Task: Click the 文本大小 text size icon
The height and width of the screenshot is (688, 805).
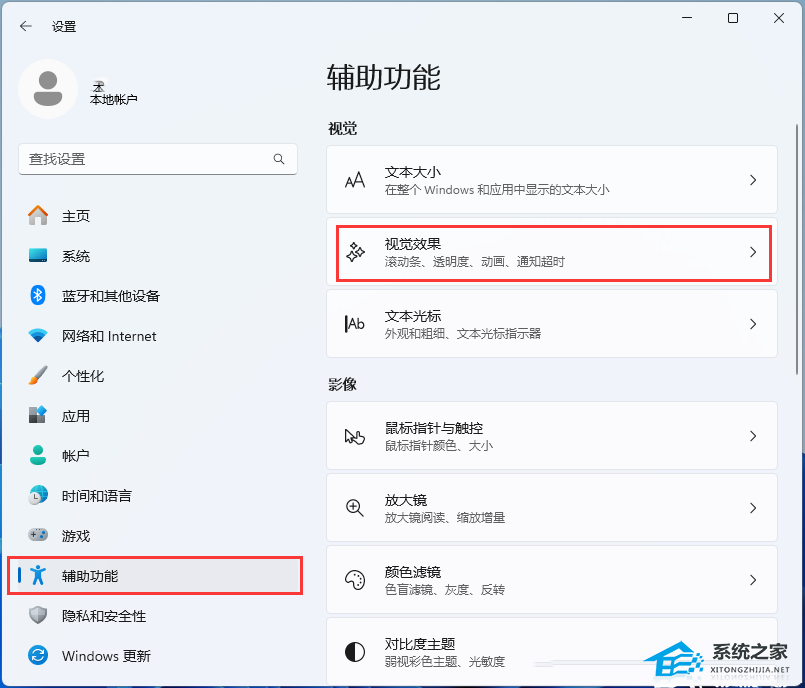Action: coord(355,180)
